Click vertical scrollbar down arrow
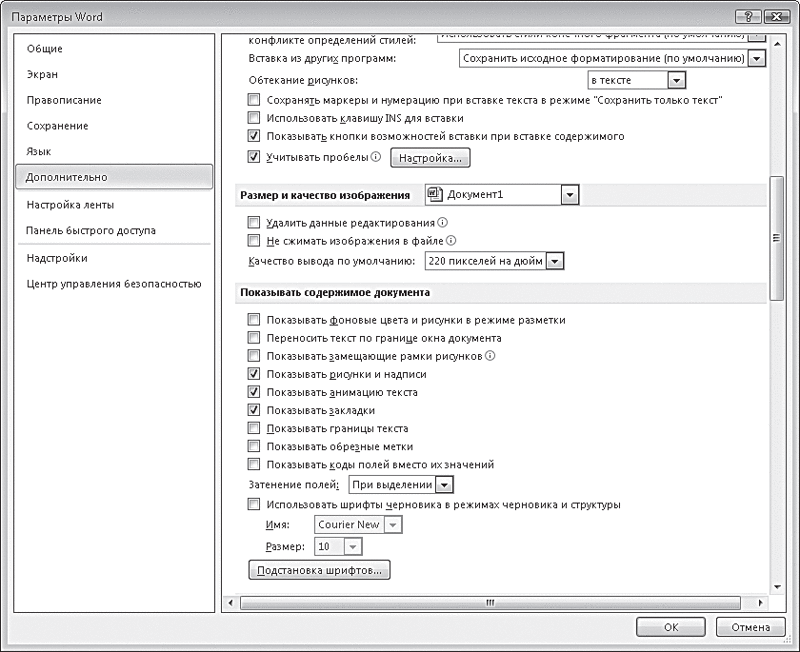Screen dimensions: 800x652 tap(777, 587)
